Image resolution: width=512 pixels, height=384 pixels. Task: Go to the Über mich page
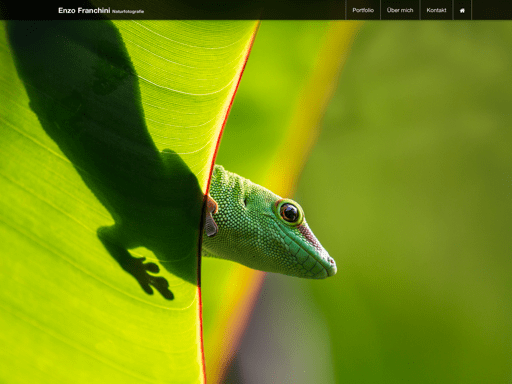(400, 10)
